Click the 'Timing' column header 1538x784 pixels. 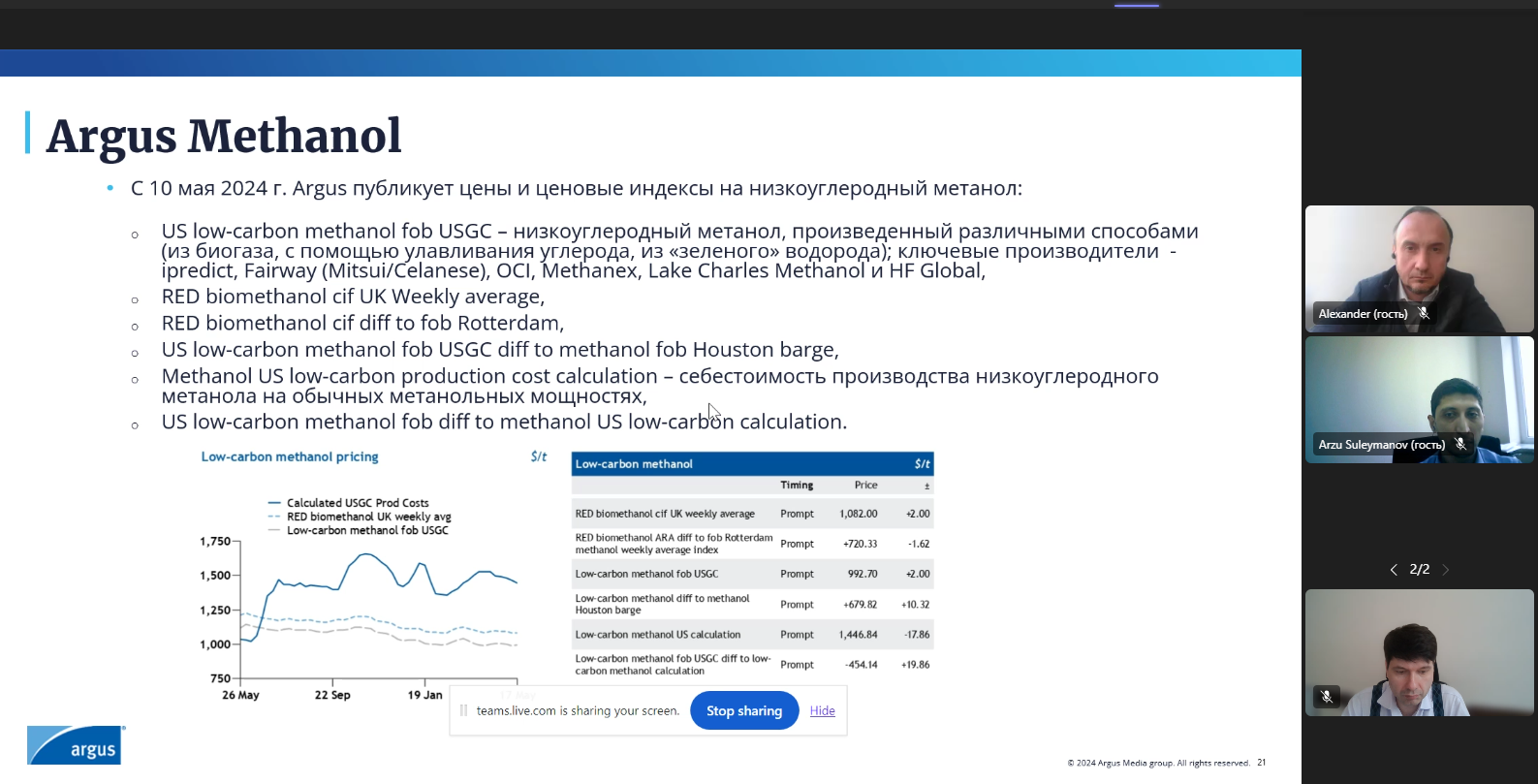tap(797, 485)
